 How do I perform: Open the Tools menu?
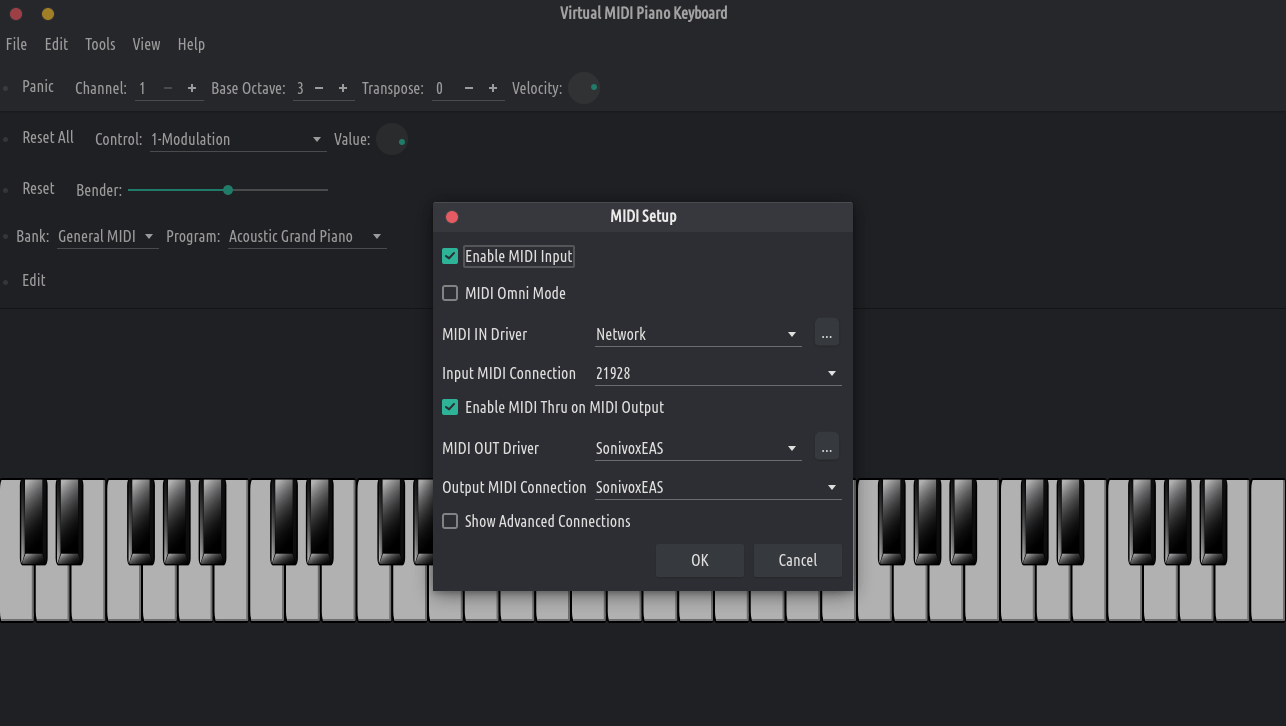(100, 44)
